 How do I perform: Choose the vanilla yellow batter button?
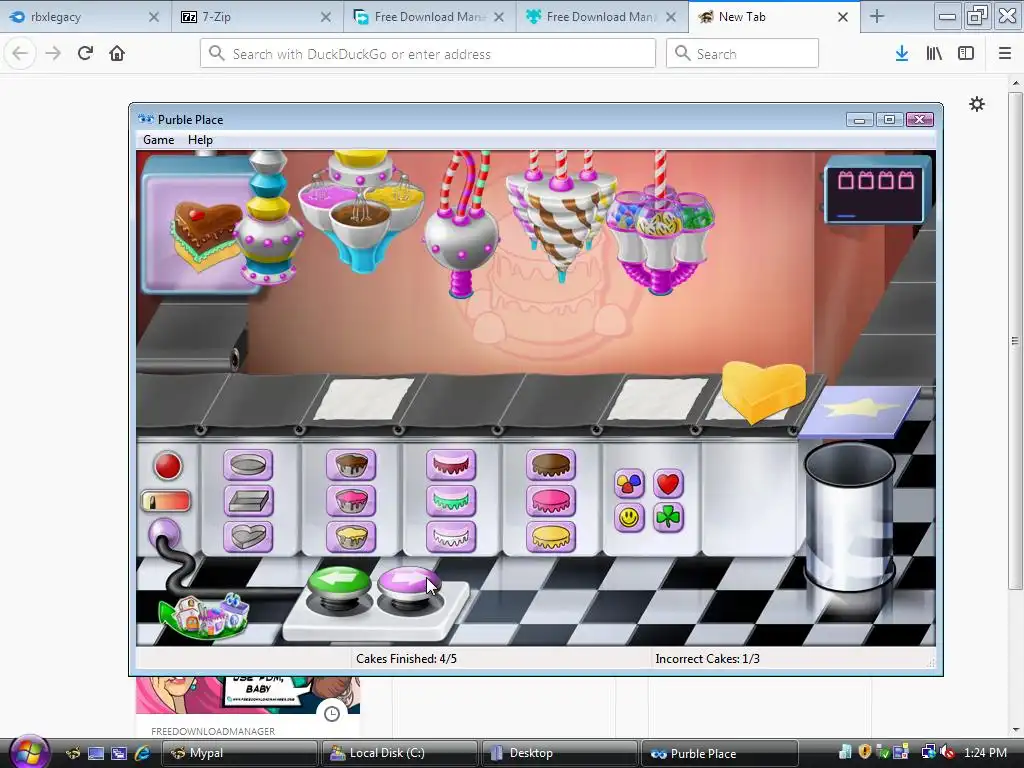click(351, 537)
